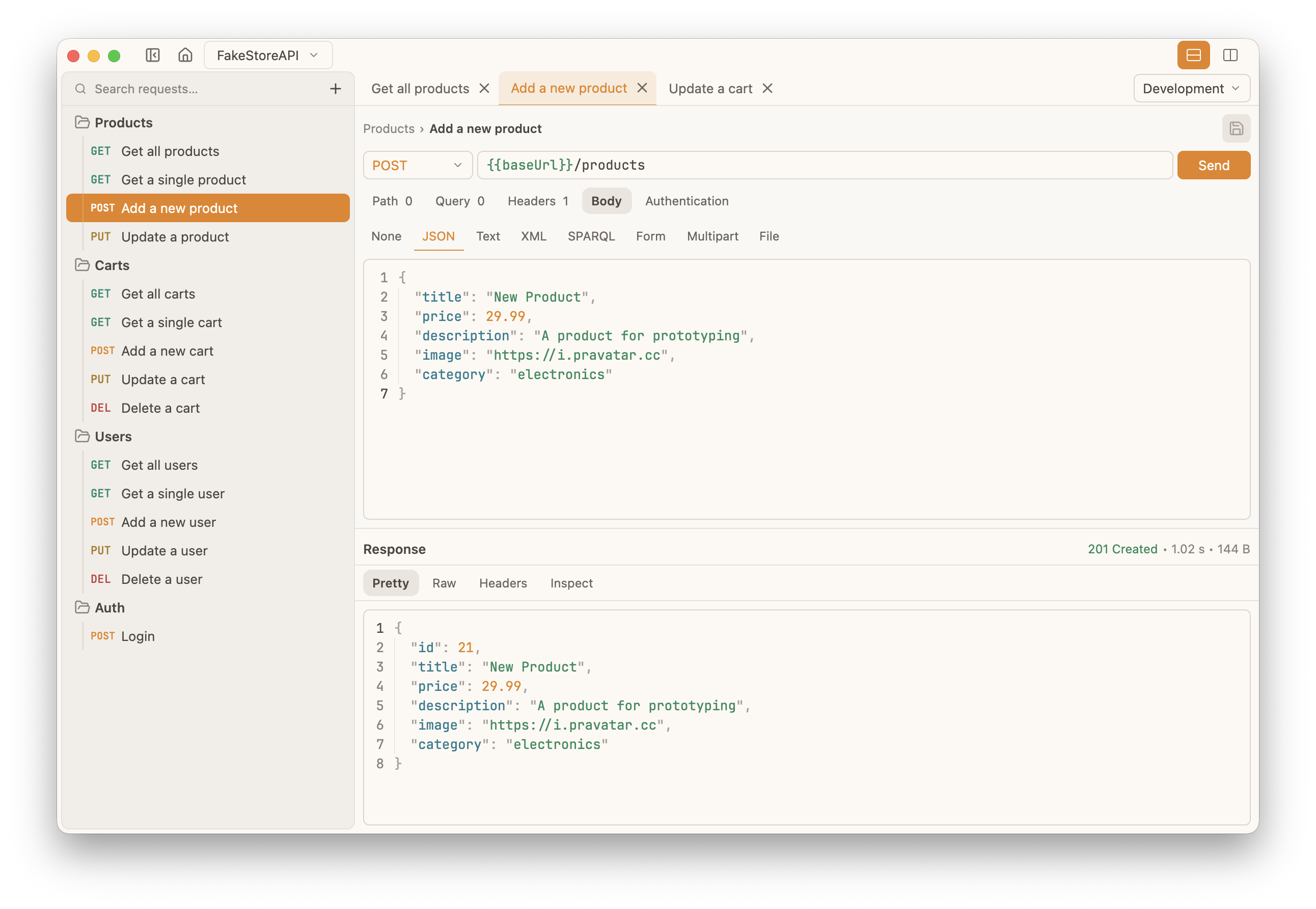Select SPARQL body type

591,236
